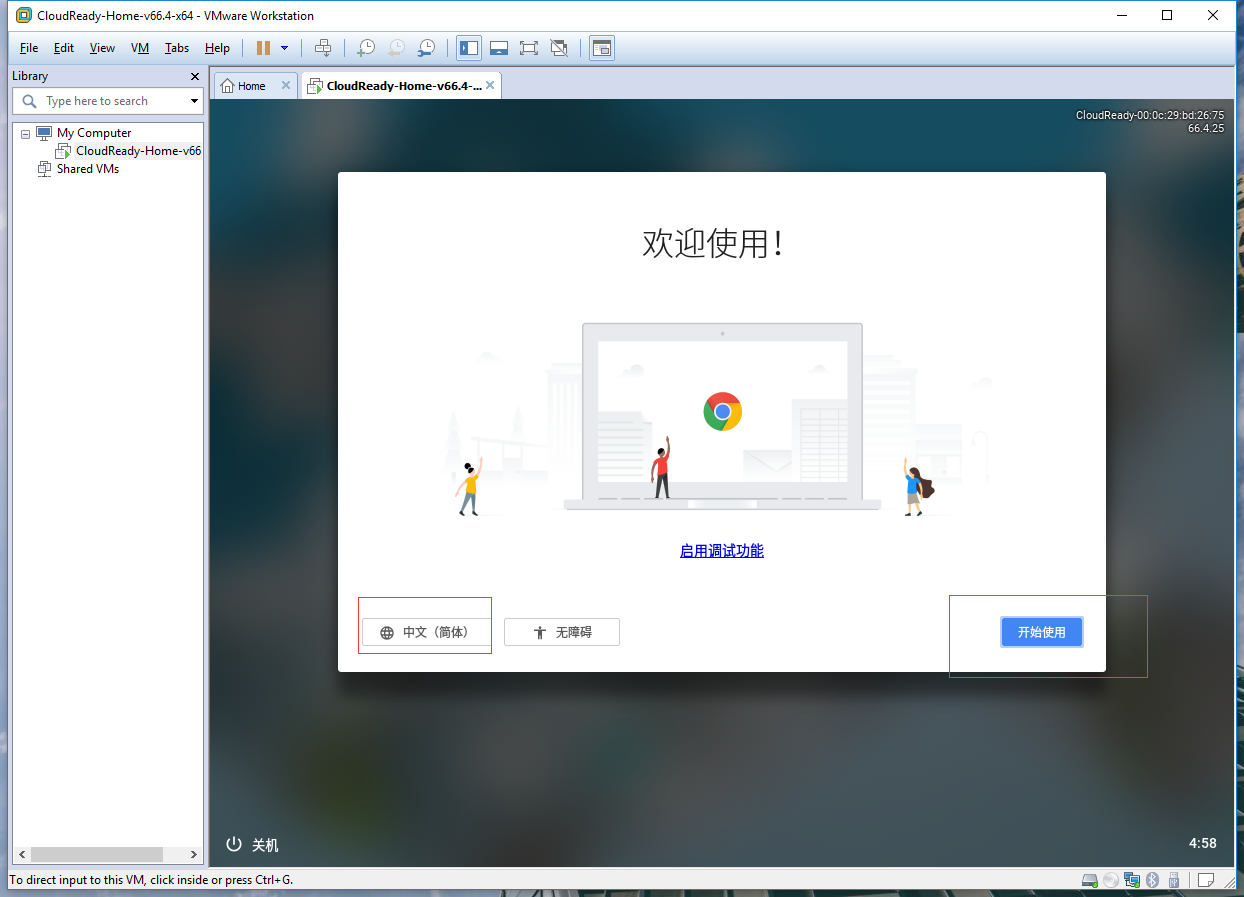Open the VM menu
The height and width of the screenshot is (897, 1244).
pyautogui.click(x=139, y=47)
